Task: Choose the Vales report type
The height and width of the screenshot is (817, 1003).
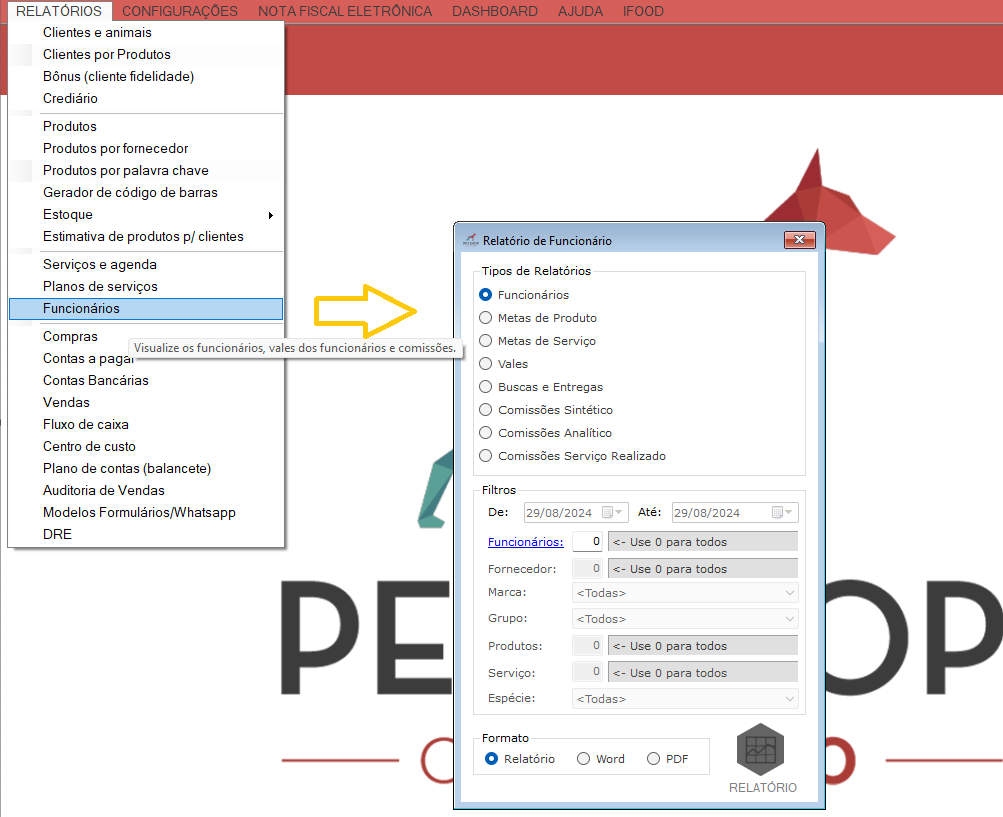Action: point(486,364)
